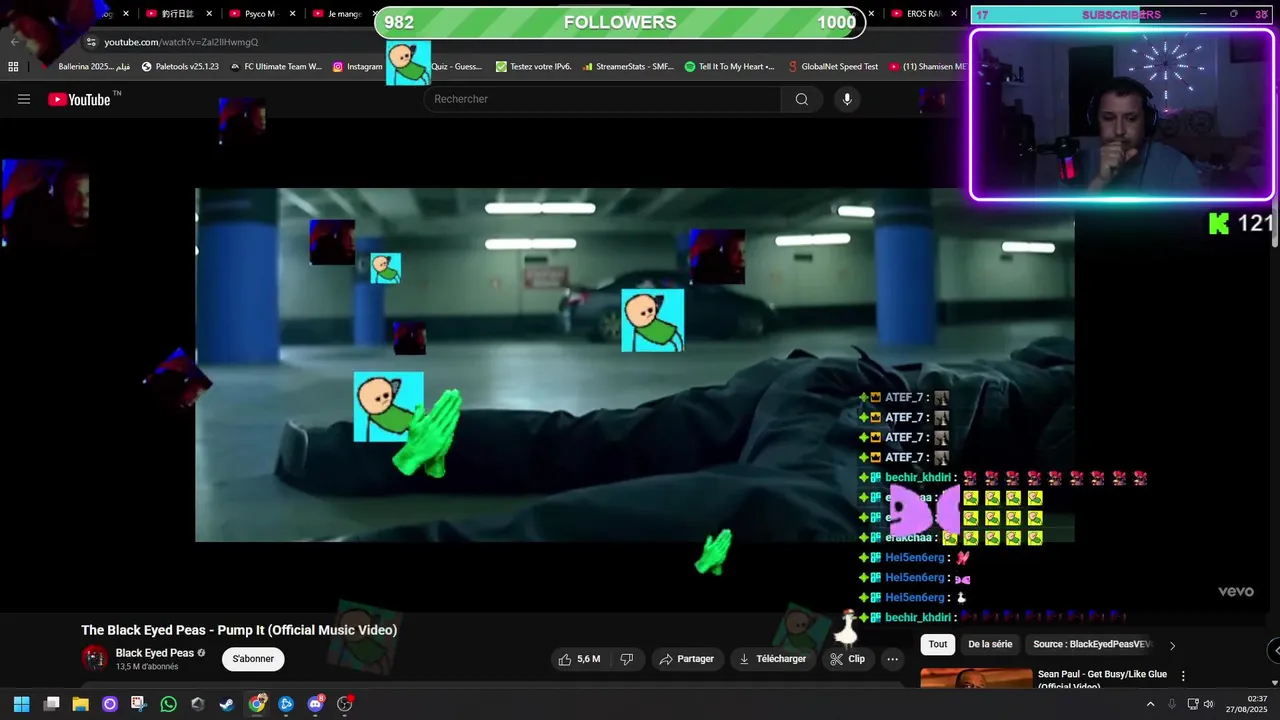Open the Sean Paul video options menu

point(1183,676)
